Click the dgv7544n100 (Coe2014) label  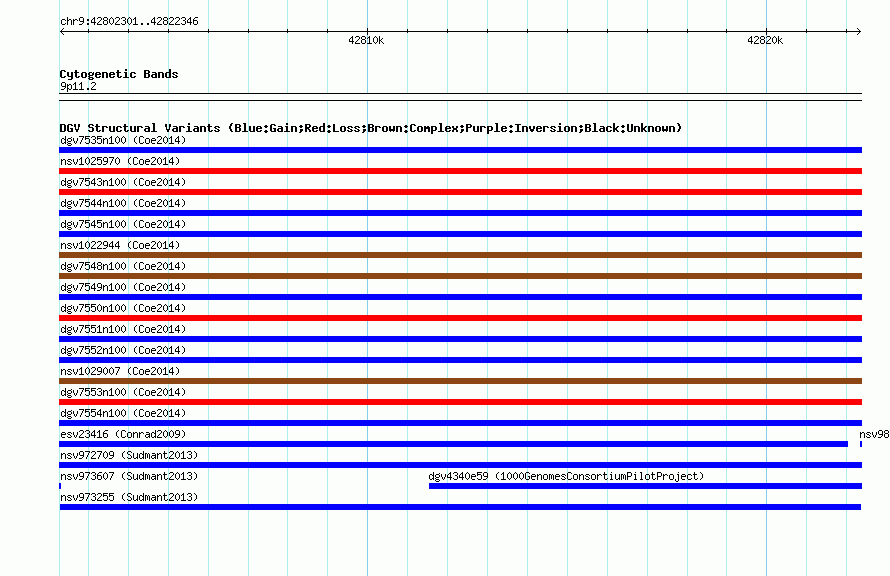click(x=123, y=203)
